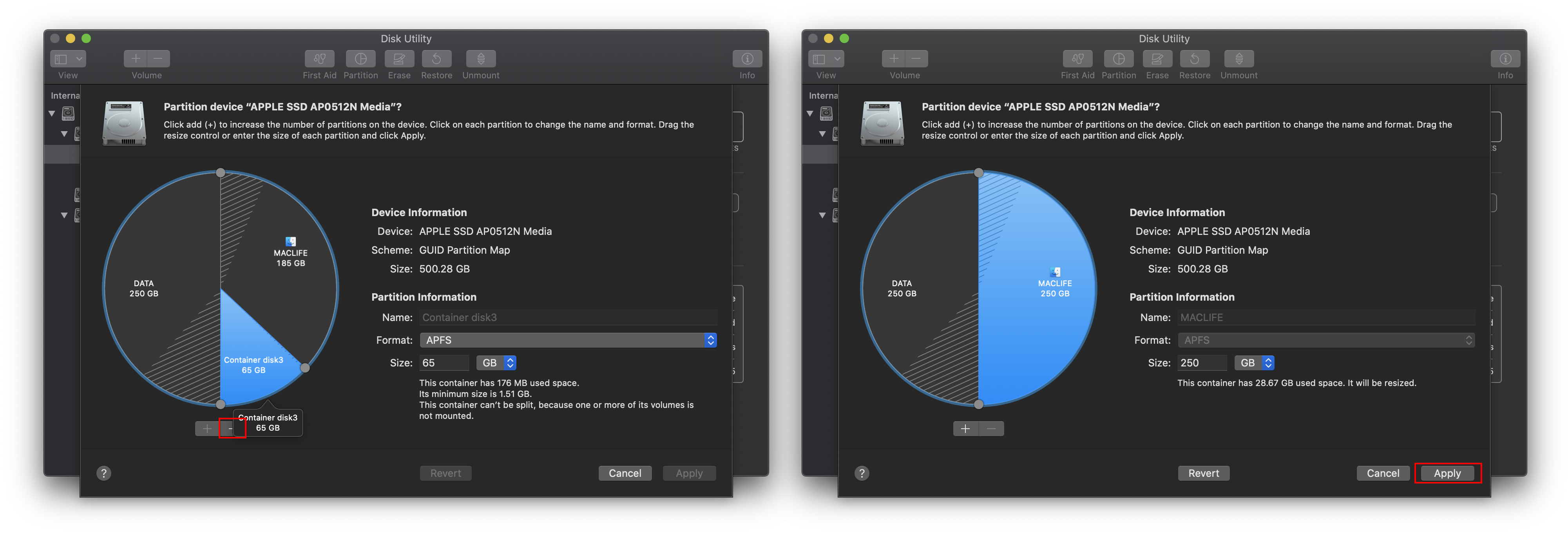Show disk details with the Info icon

(x=747, y=59)
